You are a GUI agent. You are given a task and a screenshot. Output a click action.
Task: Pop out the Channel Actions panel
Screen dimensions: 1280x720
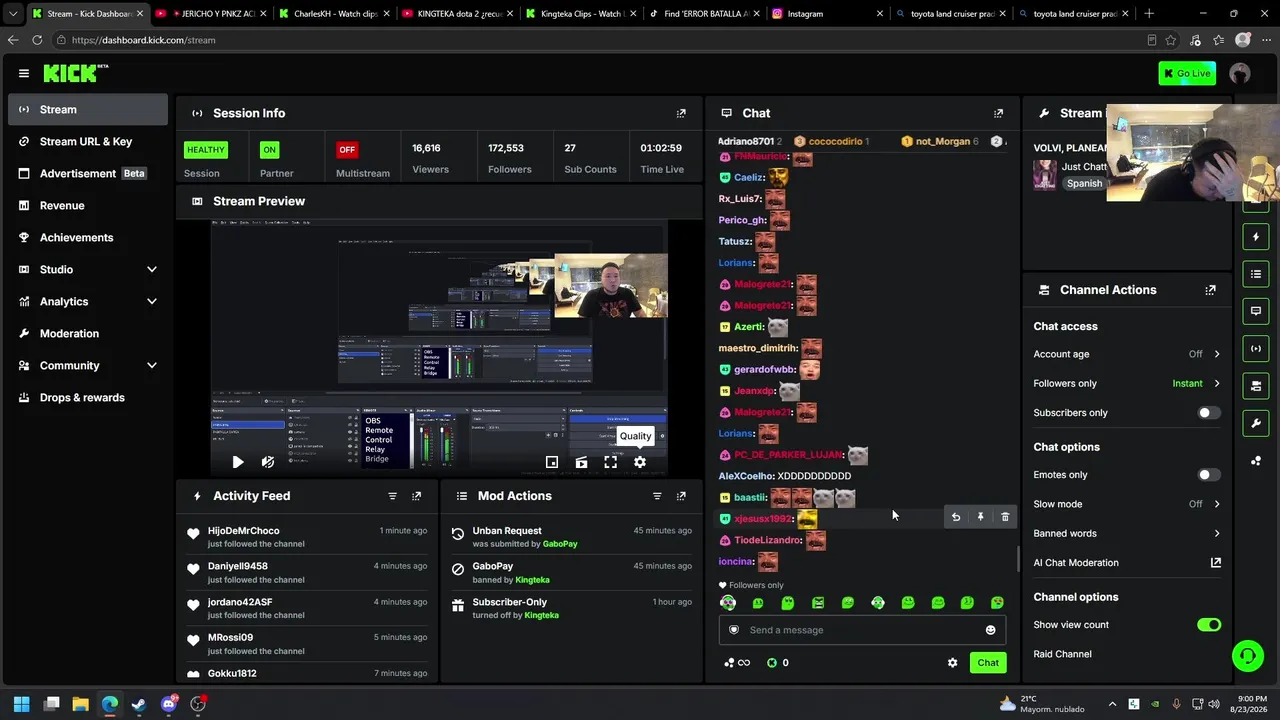coord(1211,290)
